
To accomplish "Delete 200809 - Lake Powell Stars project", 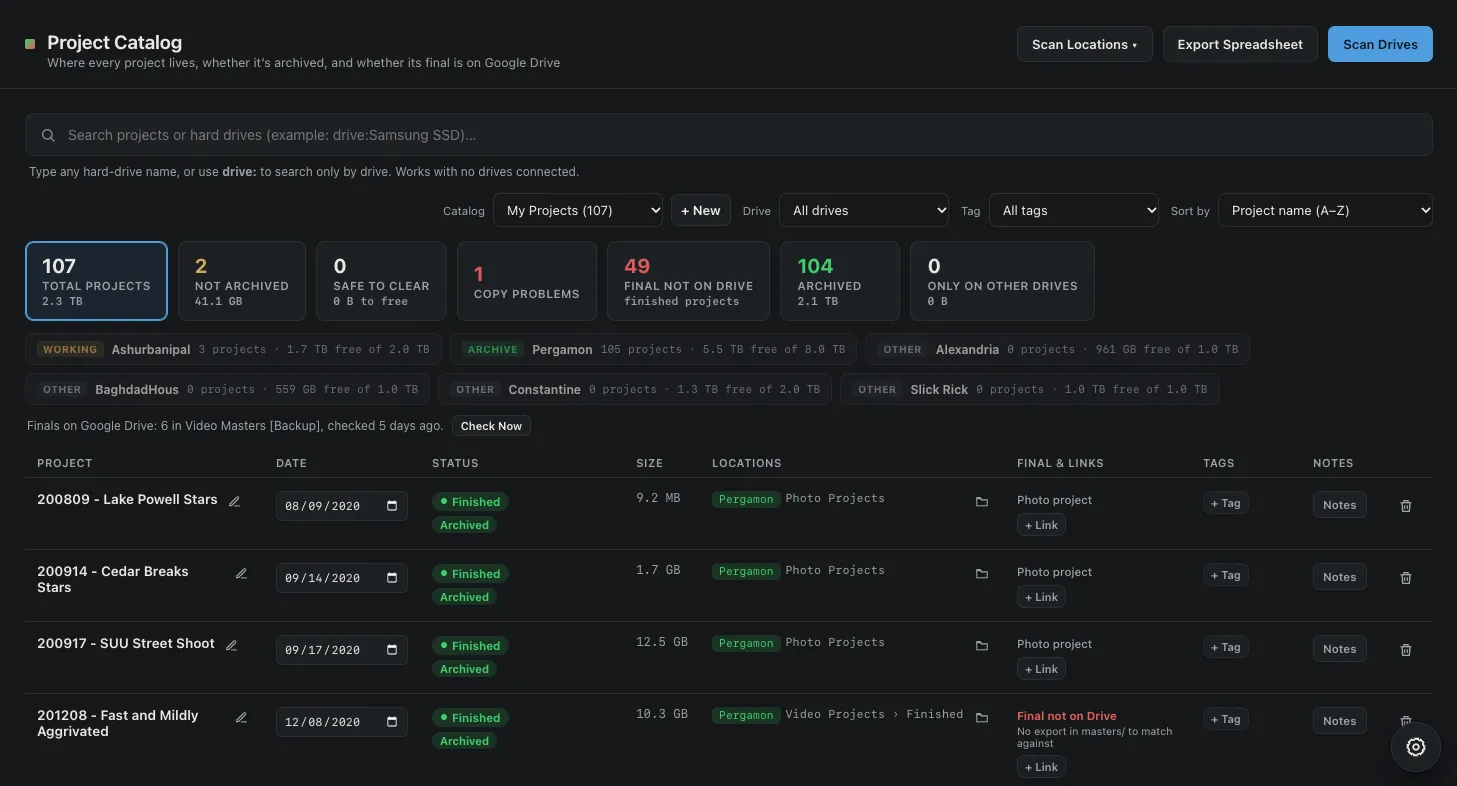I will click(x=1406, y=506).
